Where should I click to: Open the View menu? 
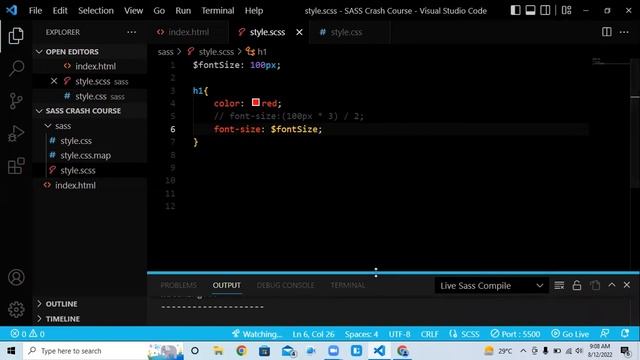(133, 11)
